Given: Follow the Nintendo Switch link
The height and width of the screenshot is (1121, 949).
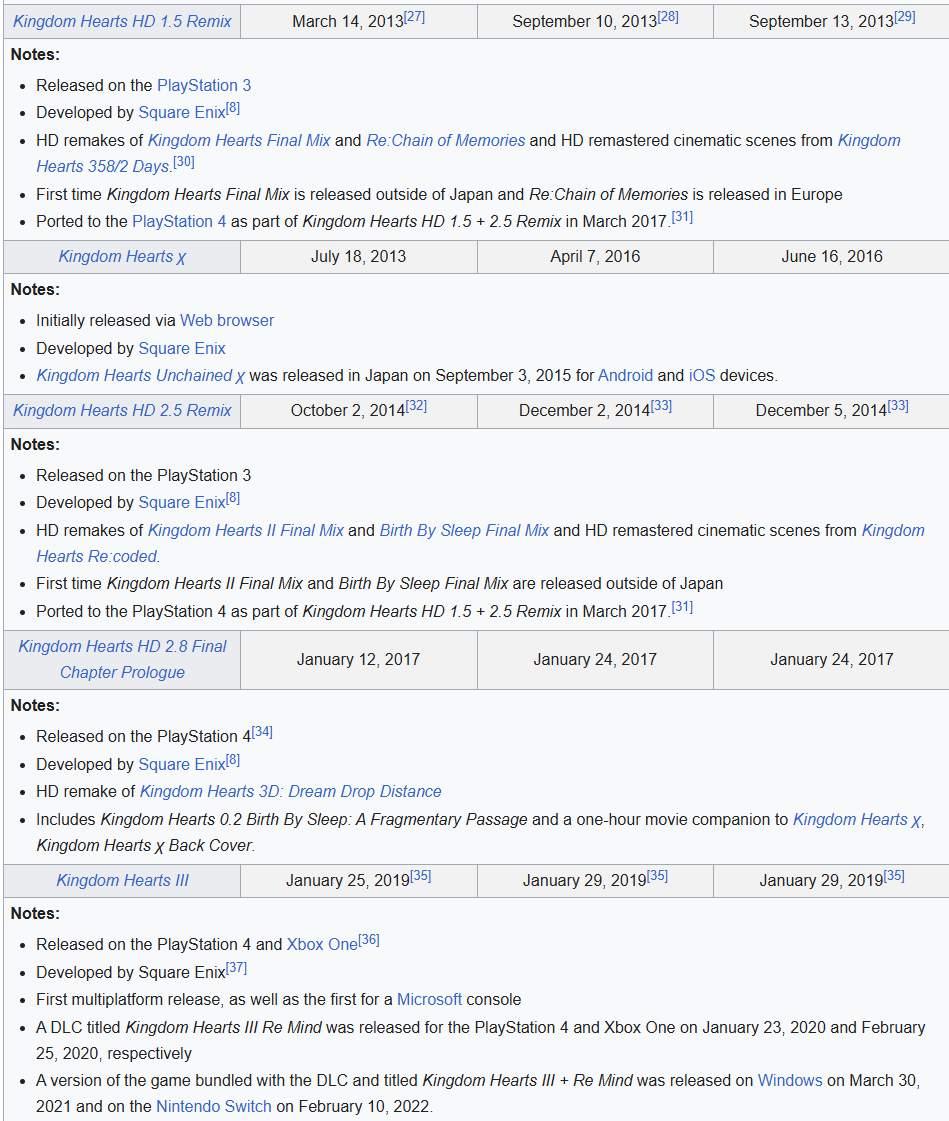Looking at the screenshot, I should (x=214, y=1107).
